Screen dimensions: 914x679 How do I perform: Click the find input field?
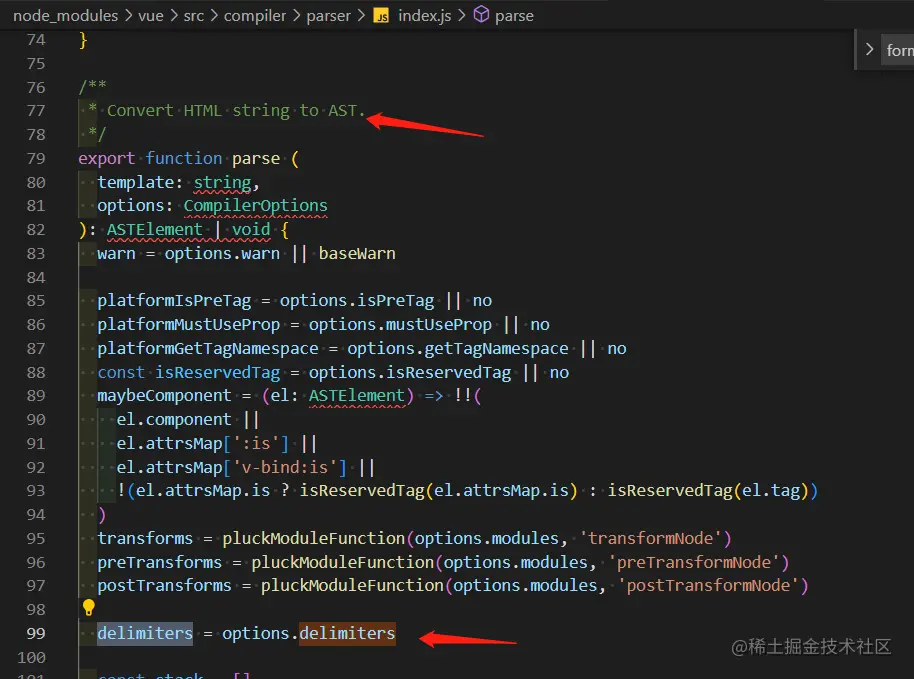click(x=899, y=50)
